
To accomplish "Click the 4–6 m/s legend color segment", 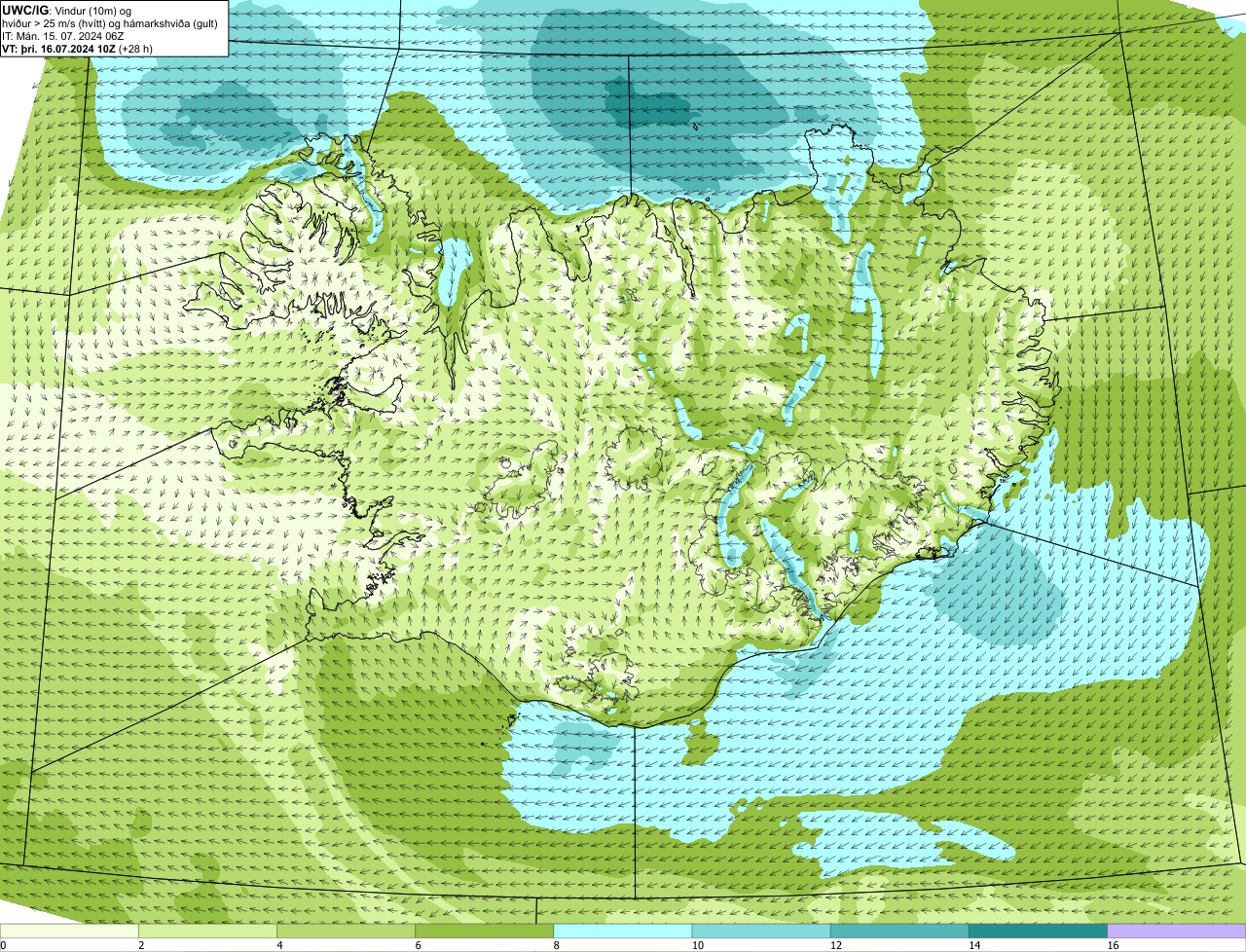I will (x=346, y=931).
